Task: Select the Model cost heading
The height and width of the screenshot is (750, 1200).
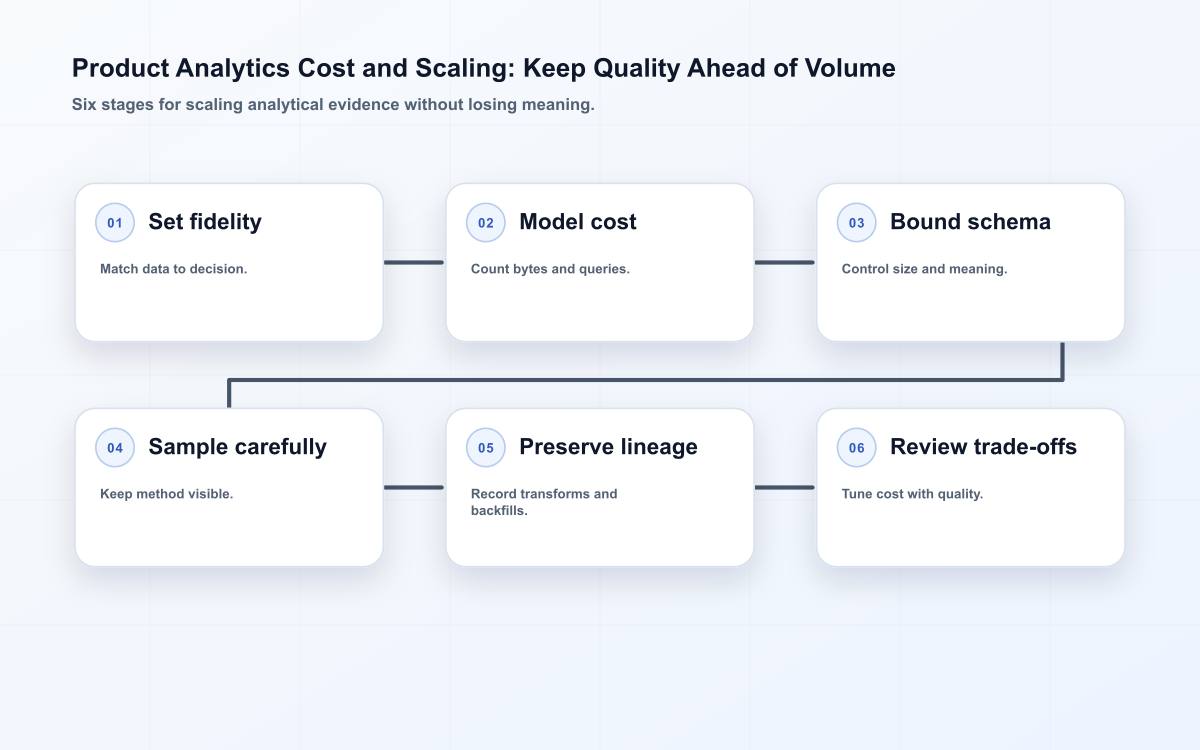Action: point(578,222)
